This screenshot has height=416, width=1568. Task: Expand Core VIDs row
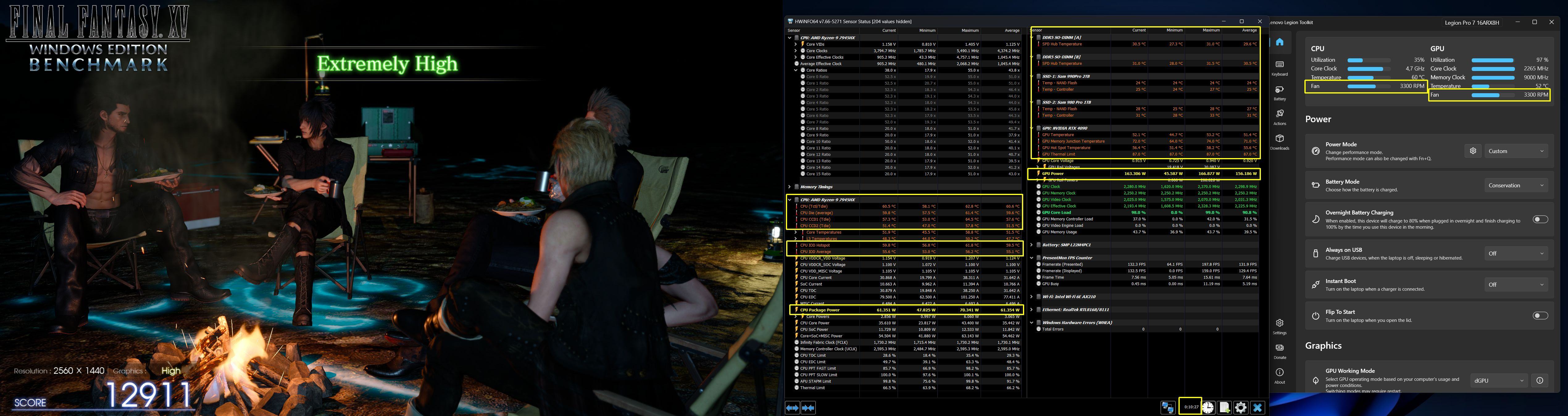(x=795, y=44)
